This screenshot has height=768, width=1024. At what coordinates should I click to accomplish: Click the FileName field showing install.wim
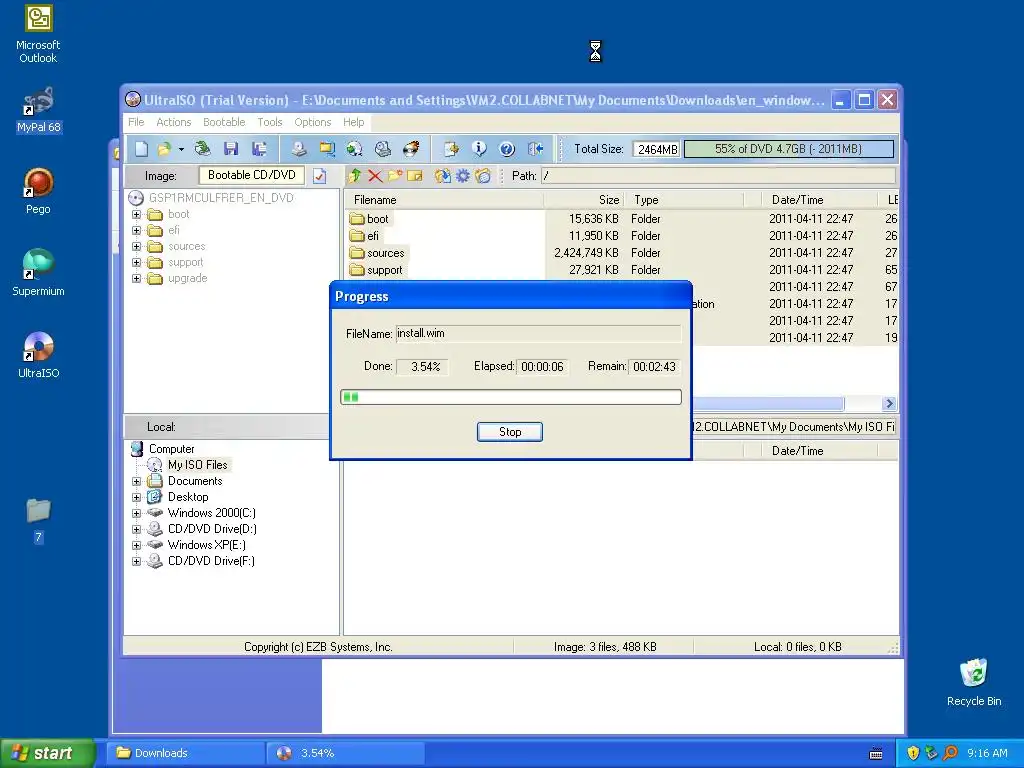538,334
